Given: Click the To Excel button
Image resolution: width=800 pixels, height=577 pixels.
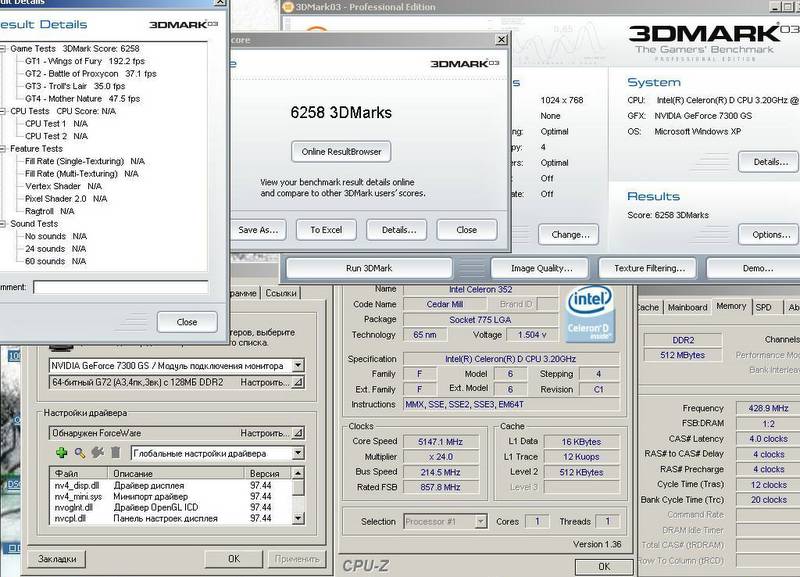Looking at the screenshot, I should (326, 230).
